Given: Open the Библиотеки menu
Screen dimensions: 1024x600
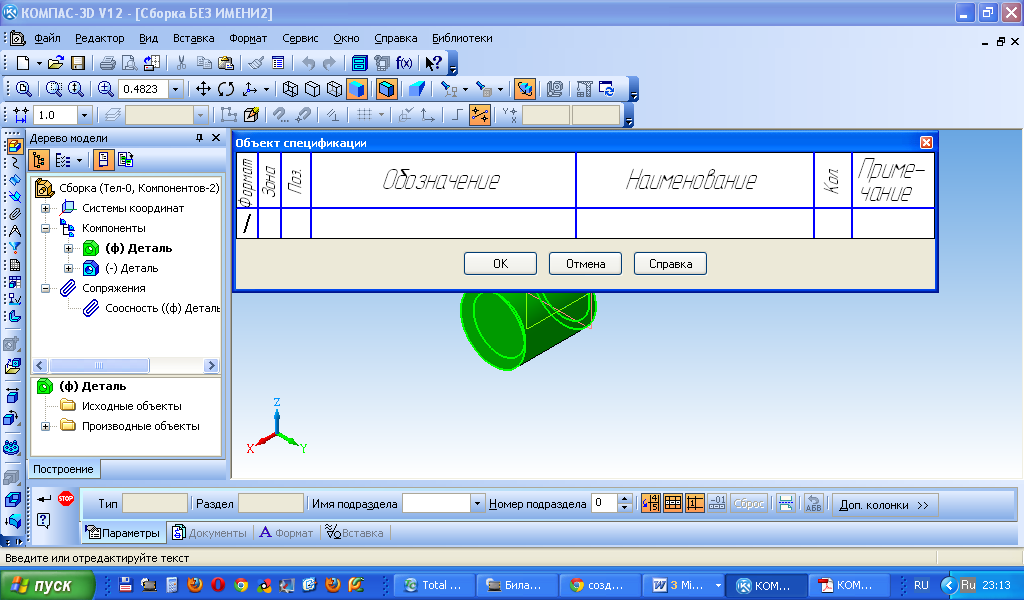Looking at the screenshot, I should pyautogui.click(x=462, y=39).
